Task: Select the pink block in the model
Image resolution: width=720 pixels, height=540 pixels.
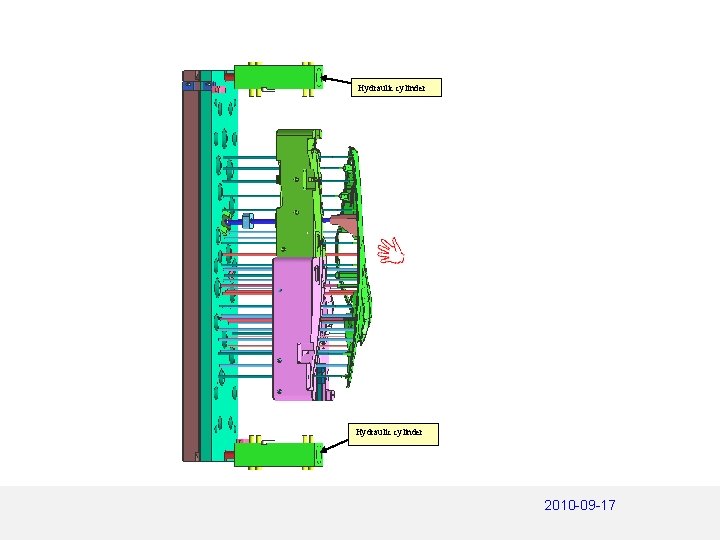Action: [295, 328]
